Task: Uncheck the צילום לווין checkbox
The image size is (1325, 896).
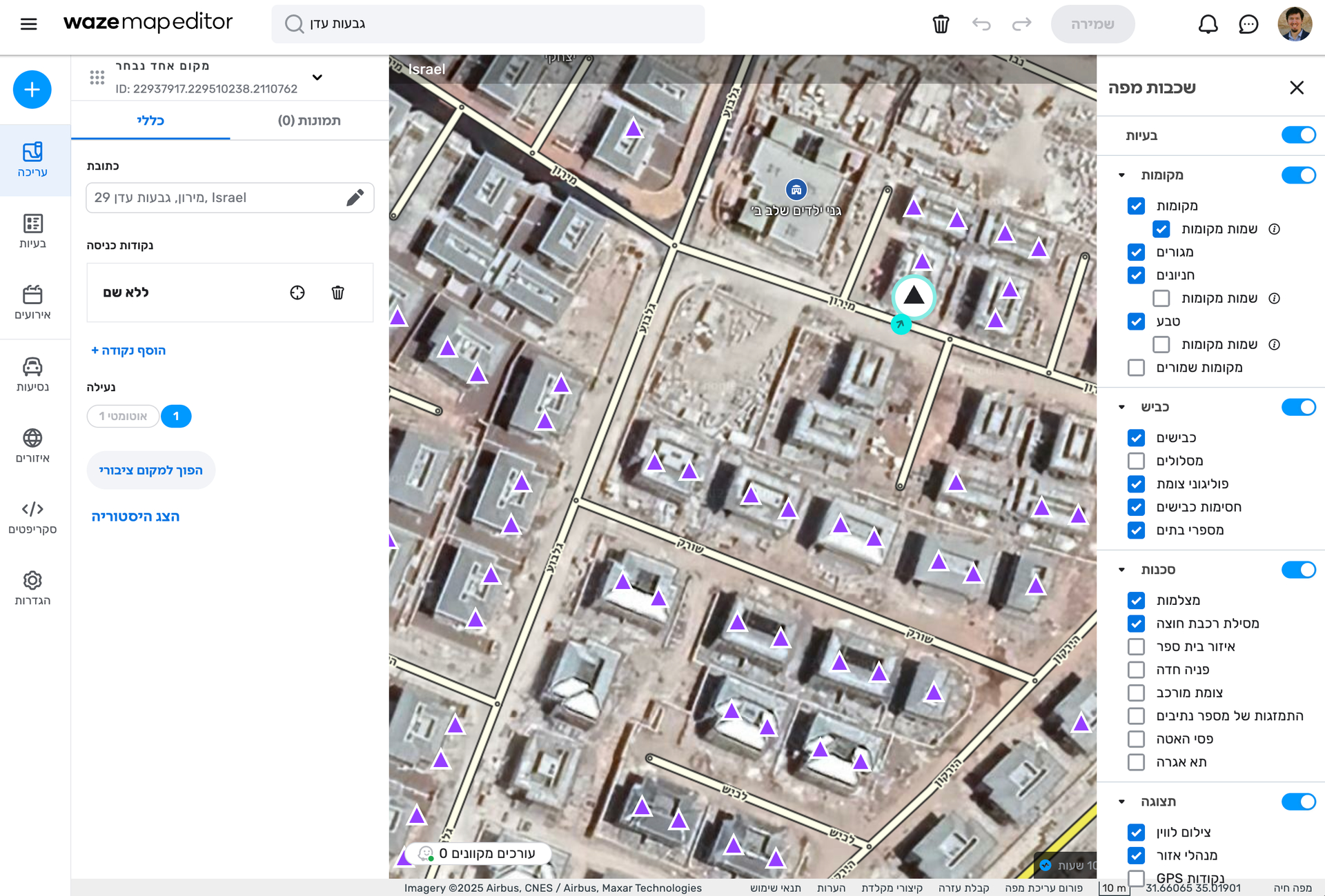Action: tap(1136, 833)
